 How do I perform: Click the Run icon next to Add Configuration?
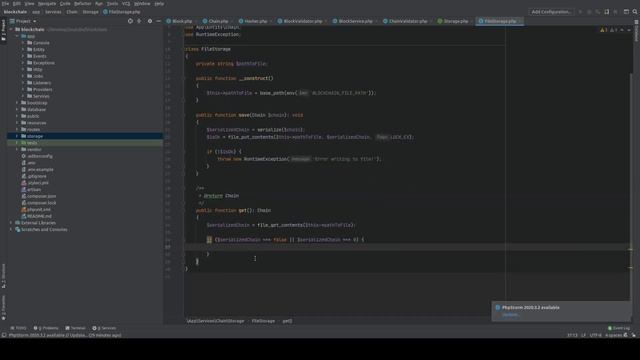580,12
